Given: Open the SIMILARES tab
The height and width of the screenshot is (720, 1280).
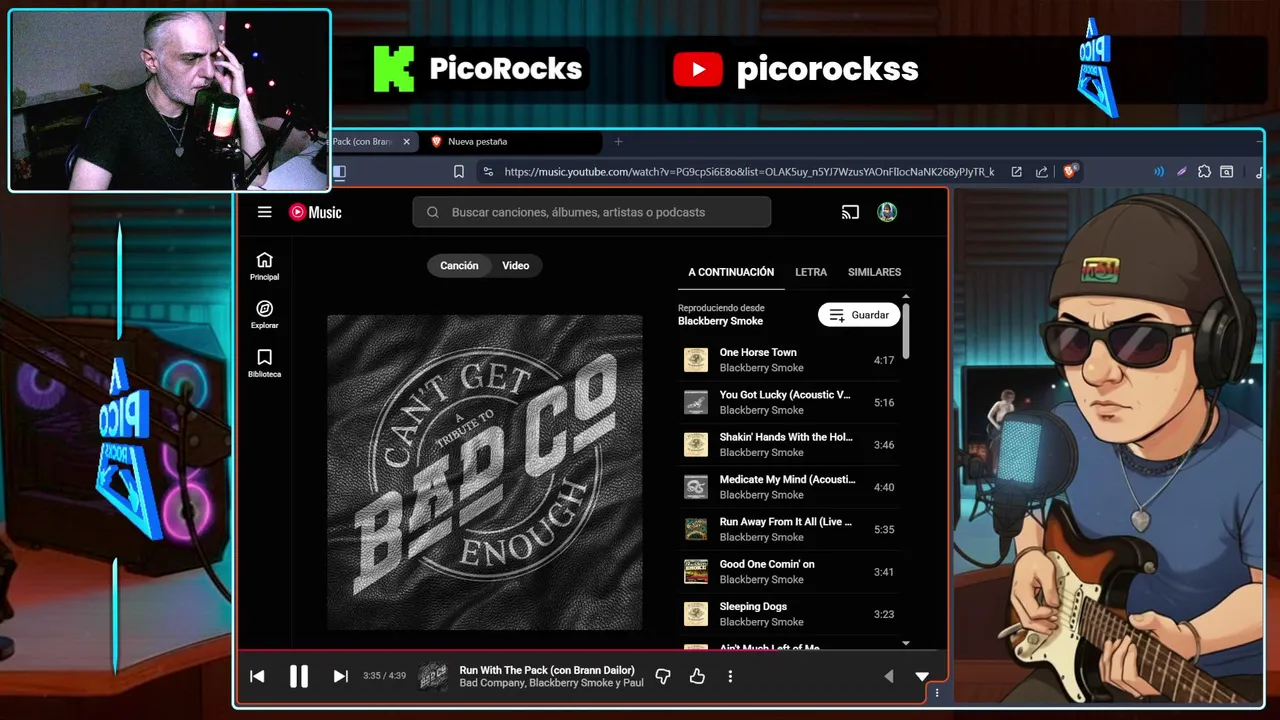Looking at the screenshot, I should (874, 272).
